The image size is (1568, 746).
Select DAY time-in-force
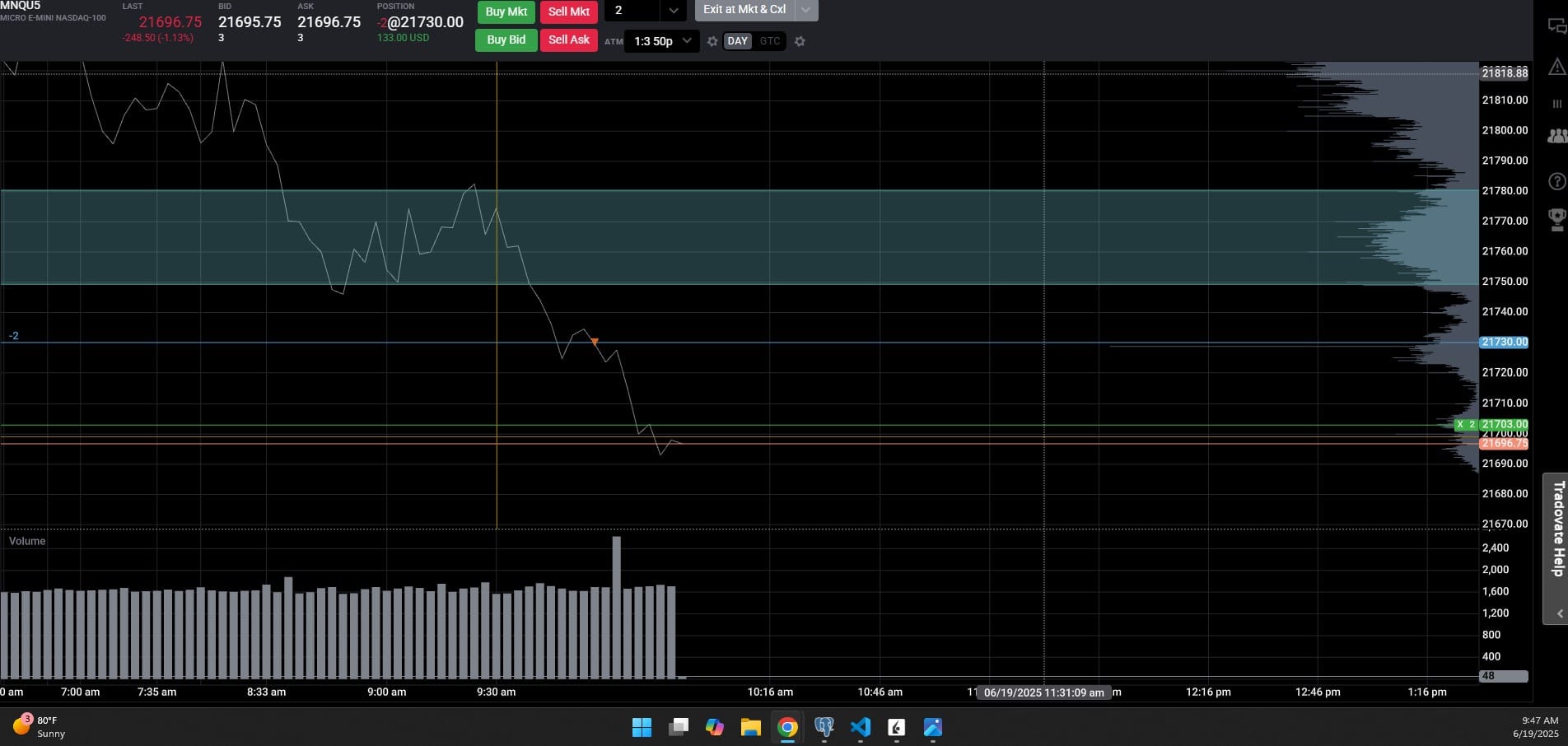point(737,41)
